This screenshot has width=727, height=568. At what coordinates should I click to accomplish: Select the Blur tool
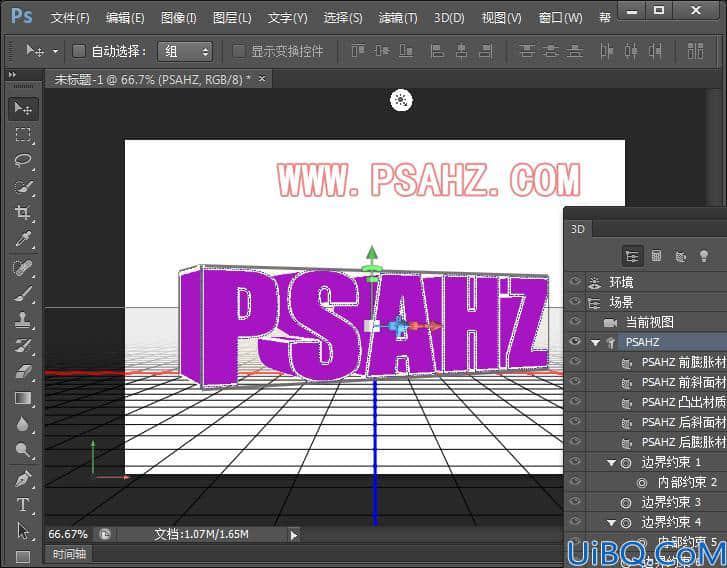(23, 424)
